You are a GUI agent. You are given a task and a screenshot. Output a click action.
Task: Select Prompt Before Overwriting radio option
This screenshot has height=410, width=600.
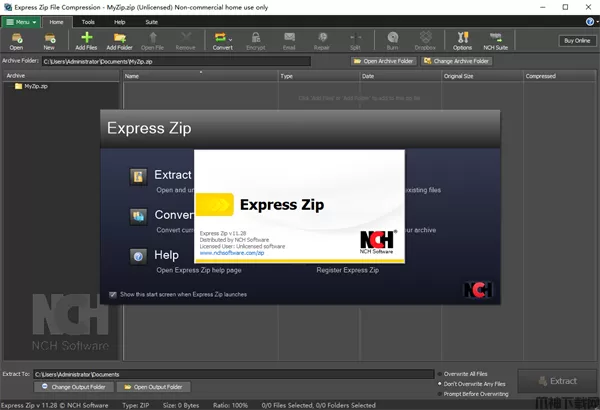(440, 393)
